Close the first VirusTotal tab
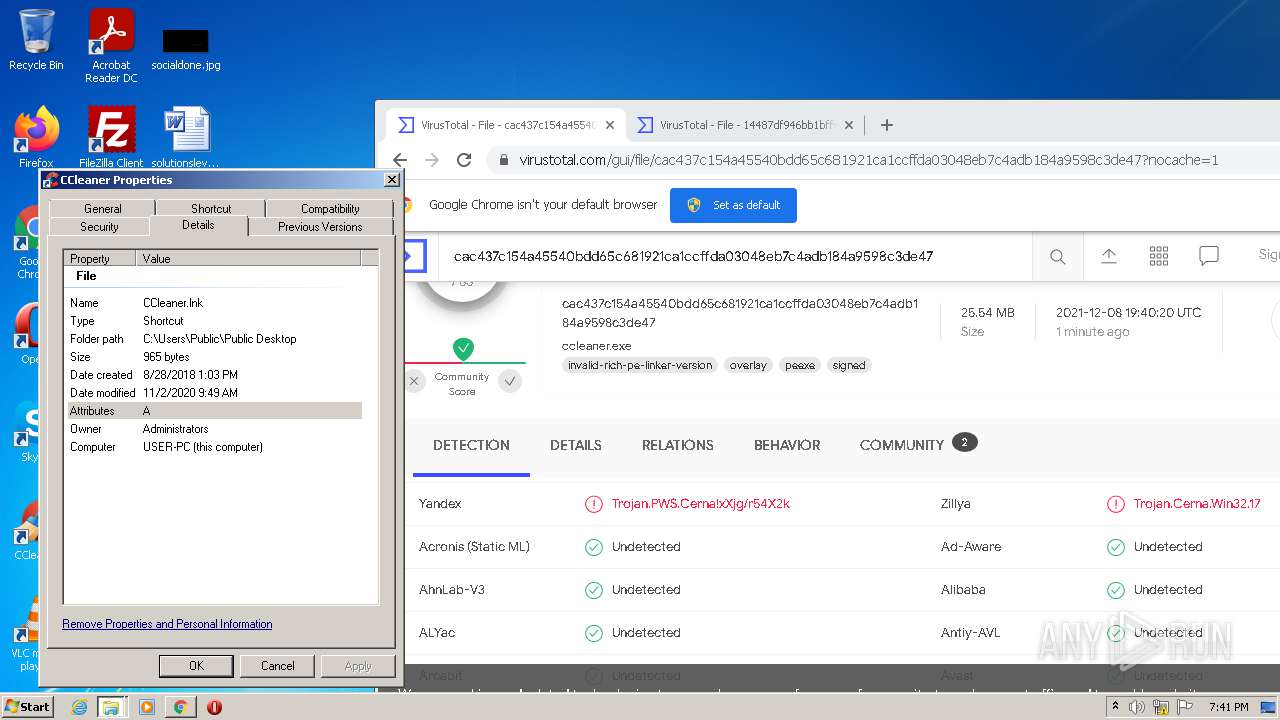This screenshot has width=1280, height=720. coord(610,125)
